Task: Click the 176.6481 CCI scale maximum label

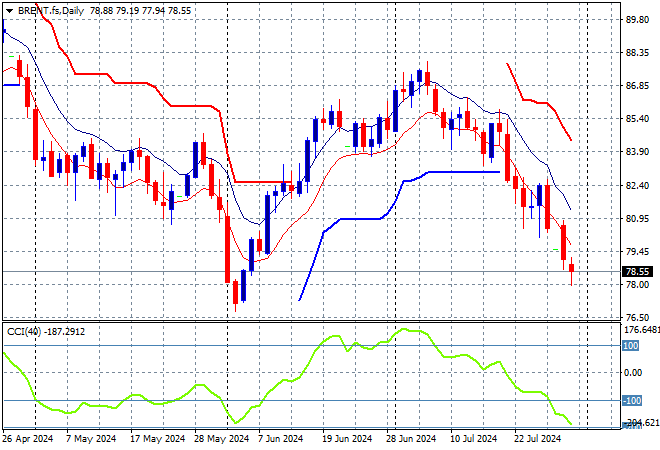Action: pos(641,329)
